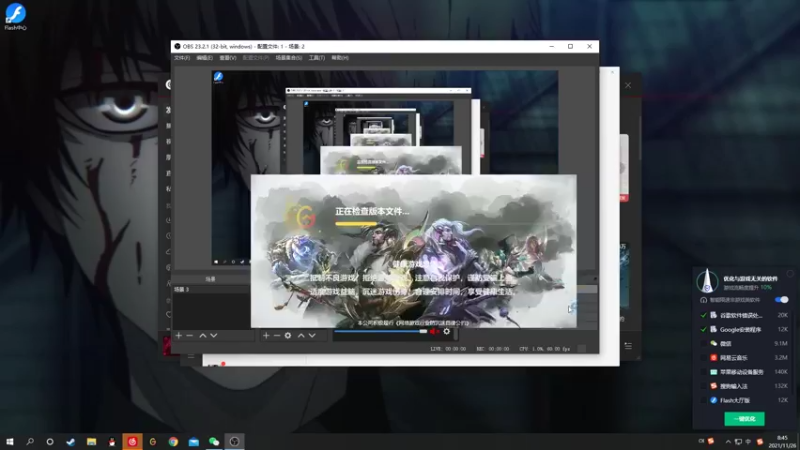Close the optimizer popup circle button
This screenshot has height=450, width=800.
[790, 274]
